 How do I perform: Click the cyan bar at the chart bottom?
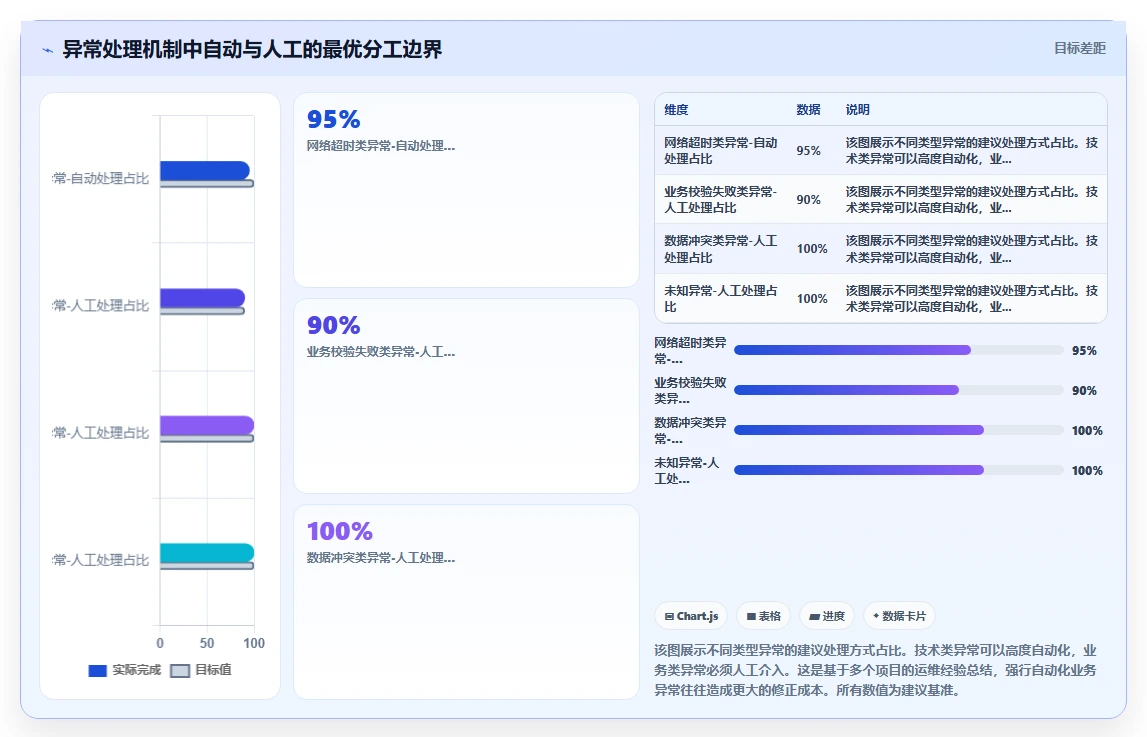[x=207, y=553]
